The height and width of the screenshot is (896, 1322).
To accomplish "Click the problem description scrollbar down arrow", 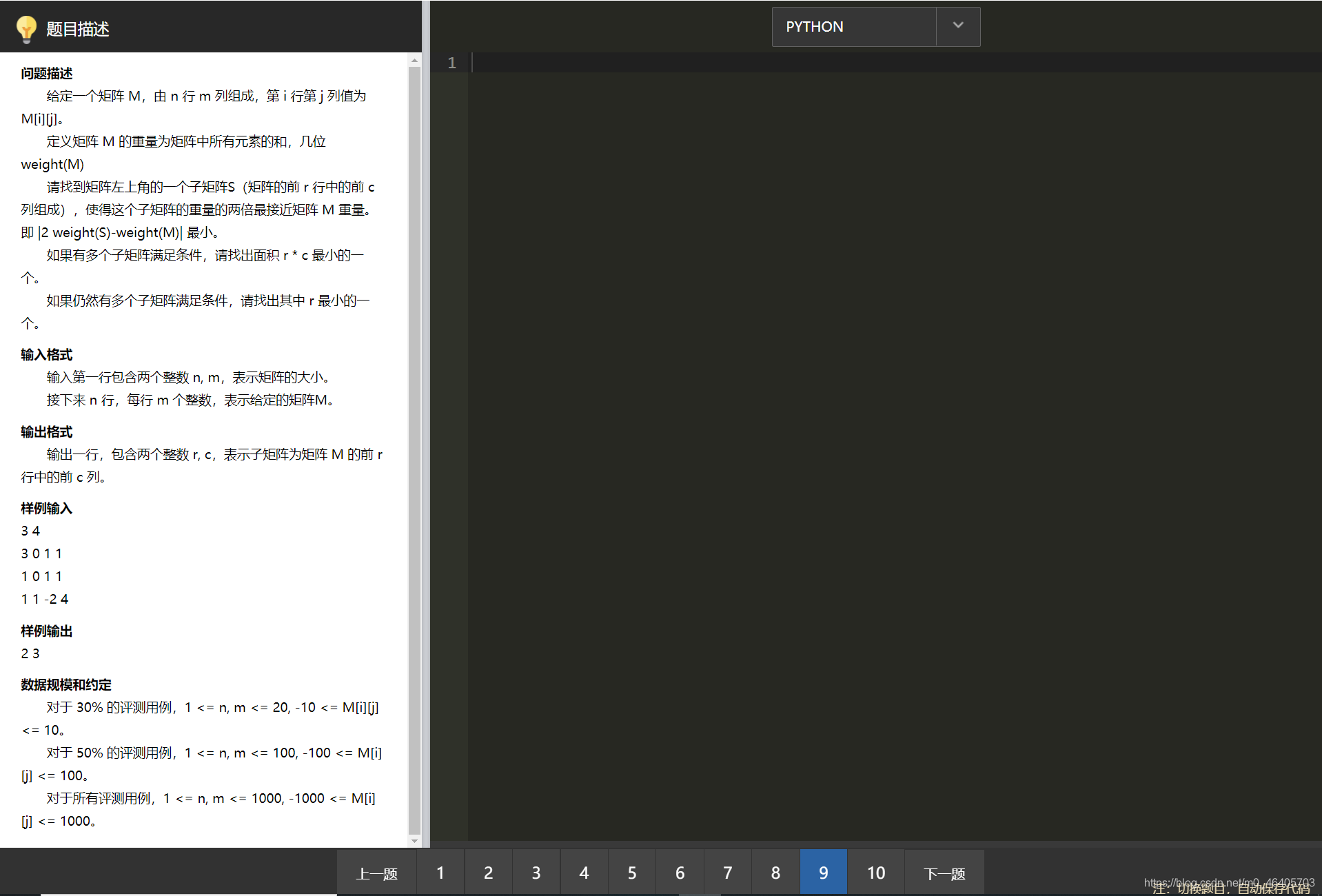I will point(414,841).
